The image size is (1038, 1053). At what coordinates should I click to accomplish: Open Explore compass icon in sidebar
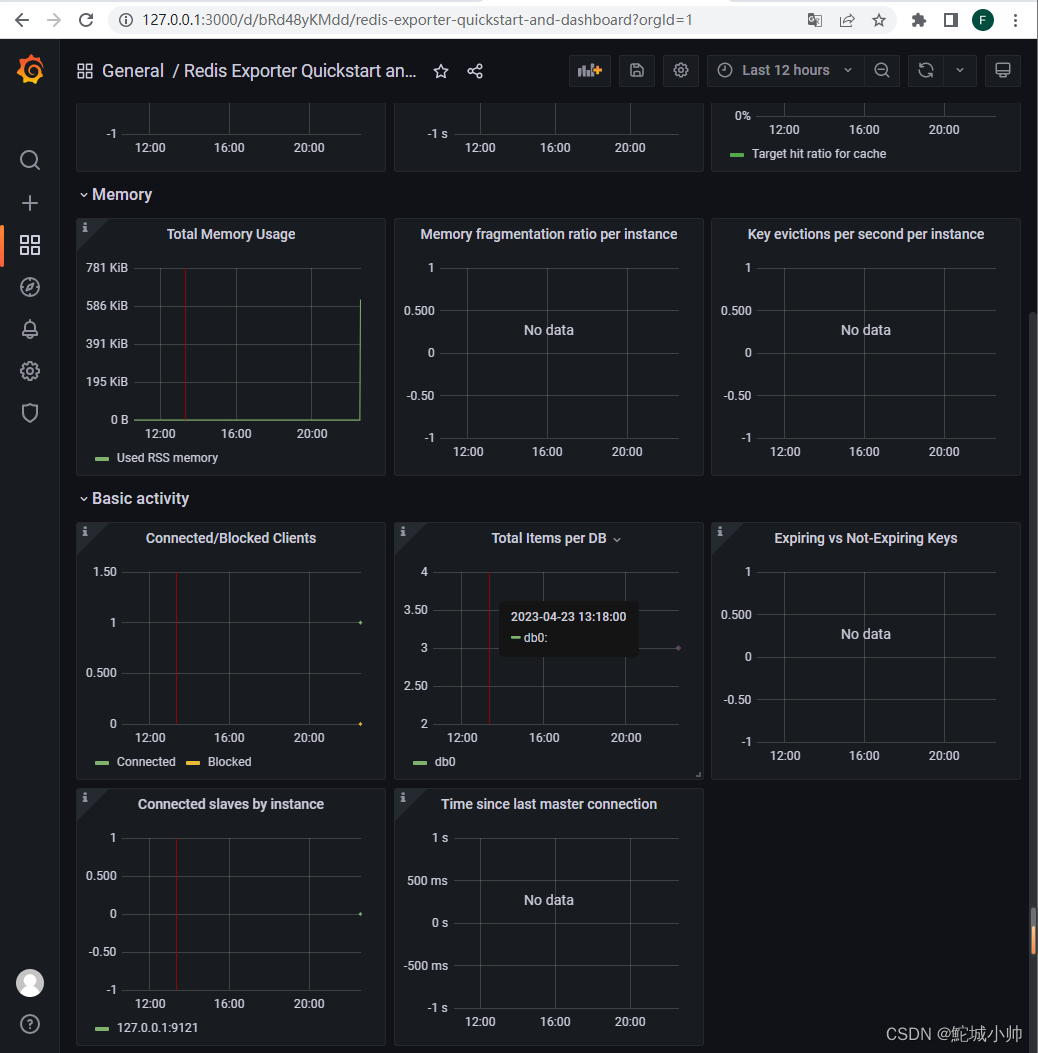[30, 287]
